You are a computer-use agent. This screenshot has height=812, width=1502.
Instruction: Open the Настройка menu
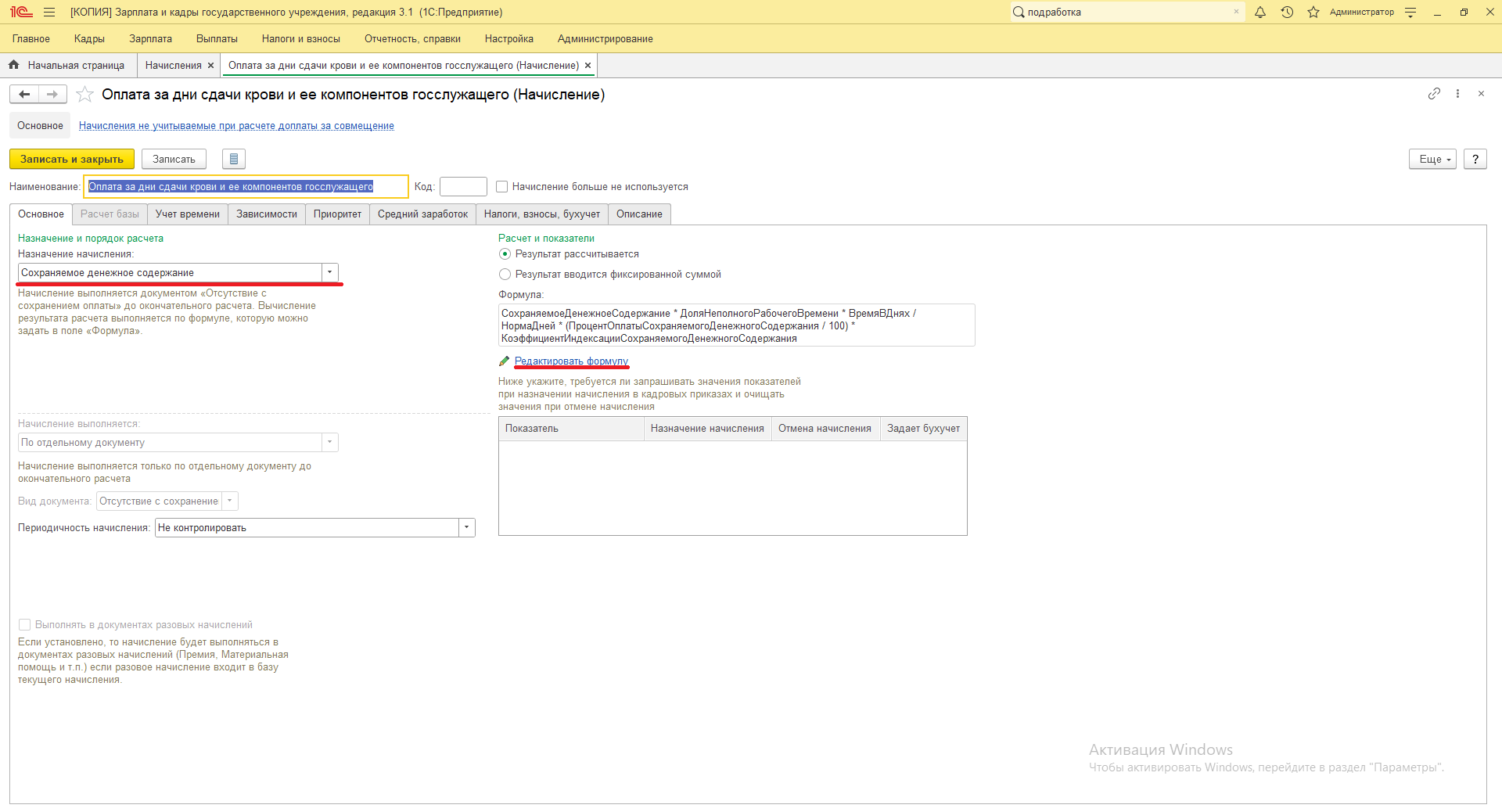coord(509,38)
